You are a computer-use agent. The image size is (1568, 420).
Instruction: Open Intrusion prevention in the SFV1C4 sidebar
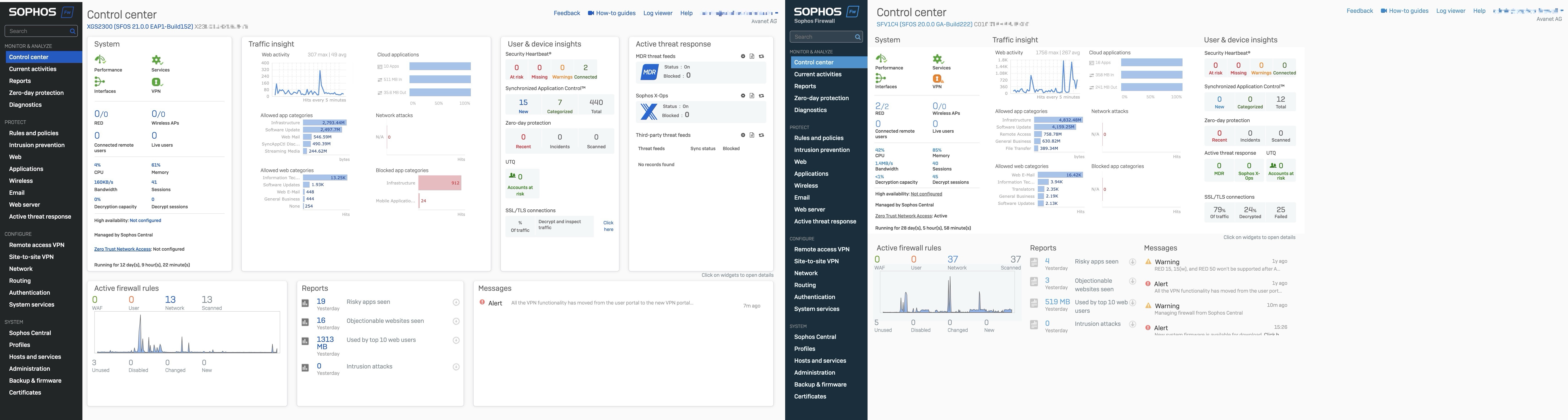tap(822, 150)
